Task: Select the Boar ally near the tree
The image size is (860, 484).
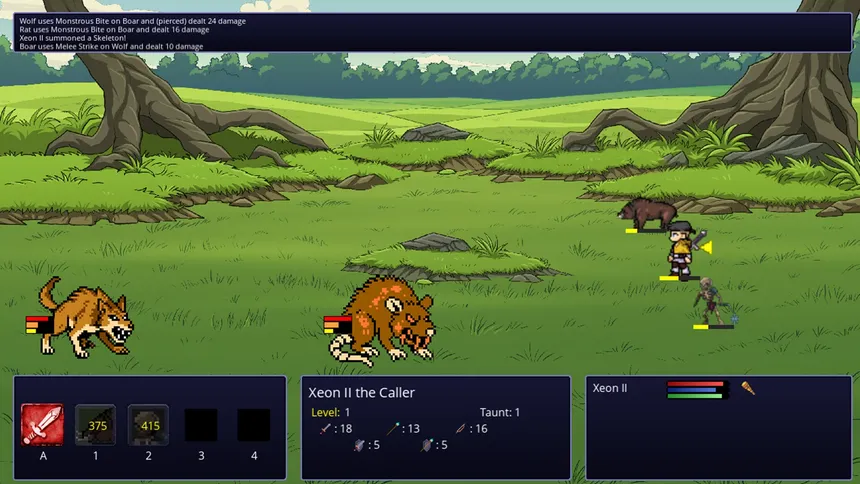Action: 648,213
